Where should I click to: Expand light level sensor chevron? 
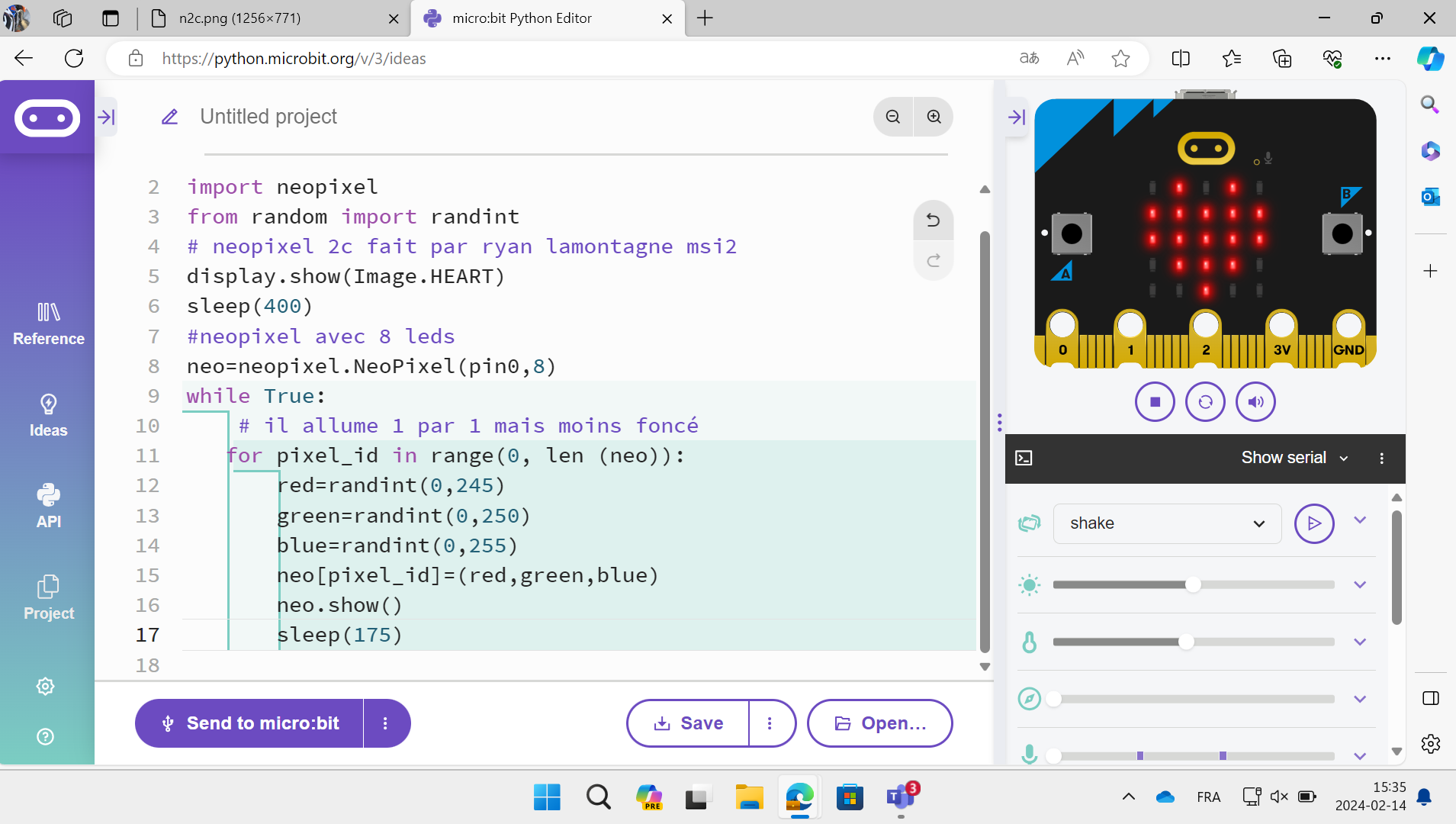pyautogui.click(x=1360, y=585)
